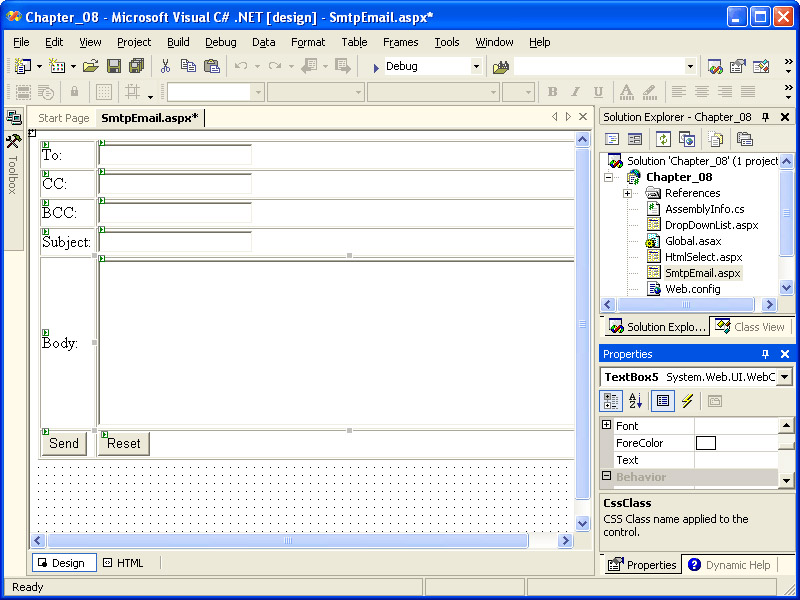The height and width of the screenshot is (600, 800).
Task: Click the Paste clipboard icon
Action: 211,66
